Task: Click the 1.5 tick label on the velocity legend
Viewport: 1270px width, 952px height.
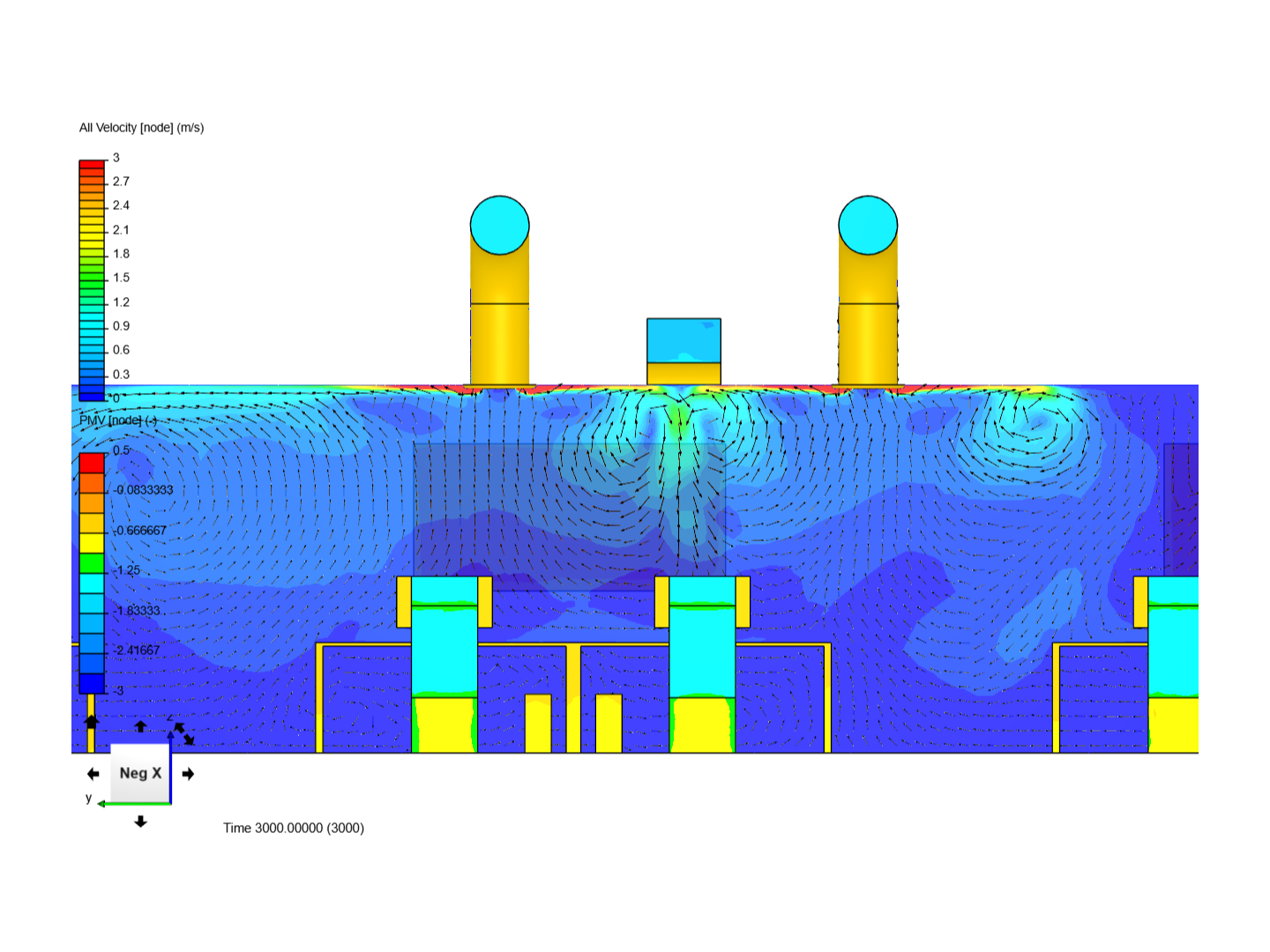Action: 121,276
